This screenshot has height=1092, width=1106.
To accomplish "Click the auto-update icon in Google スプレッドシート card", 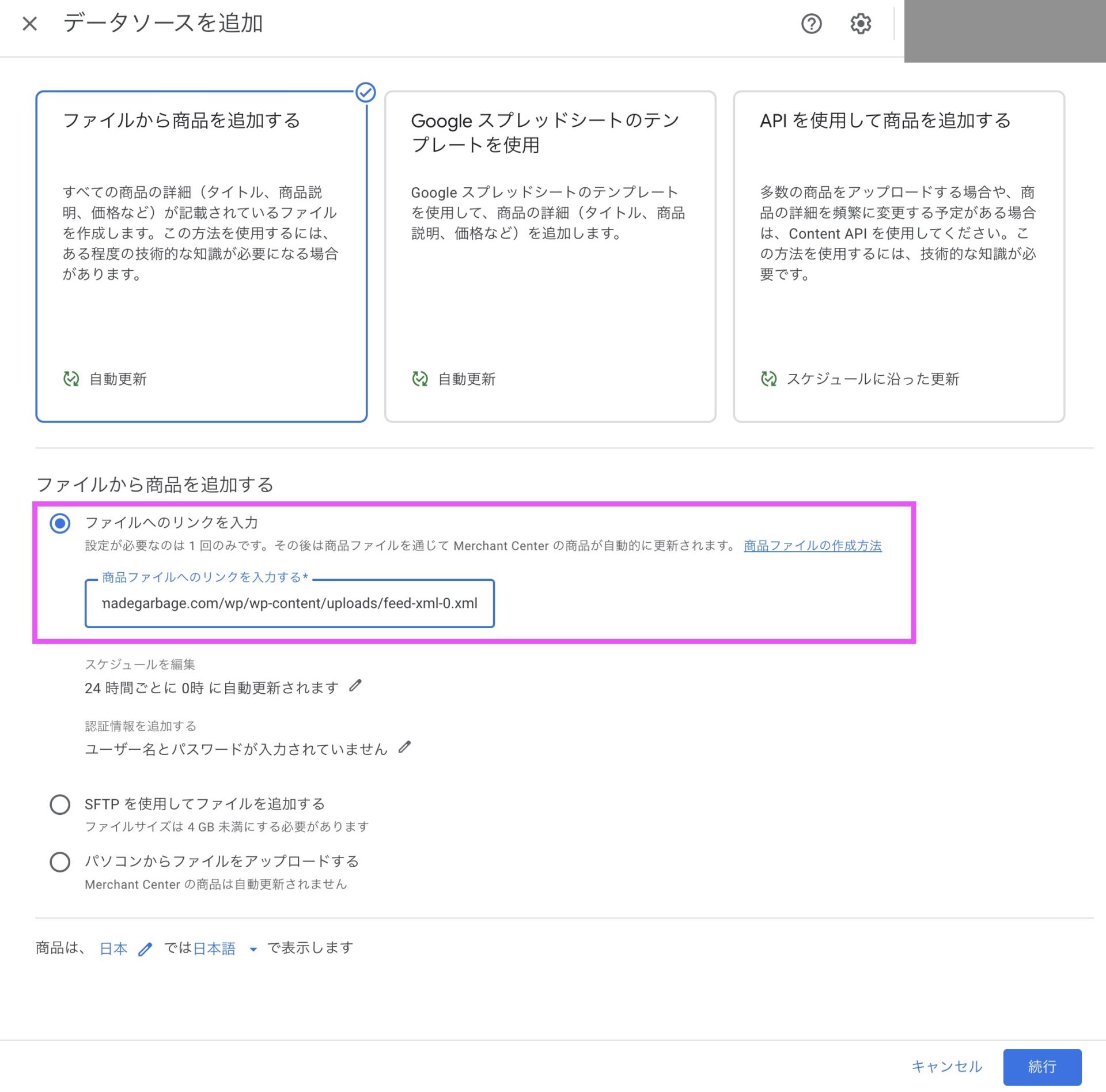I will (x=420, y=379).
